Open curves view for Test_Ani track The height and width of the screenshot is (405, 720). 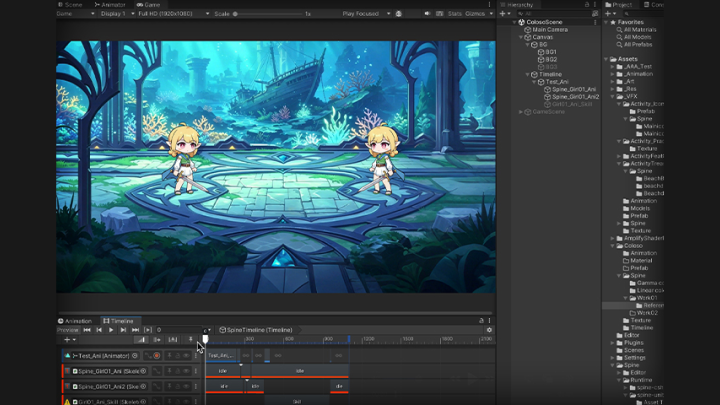point(148,356)
